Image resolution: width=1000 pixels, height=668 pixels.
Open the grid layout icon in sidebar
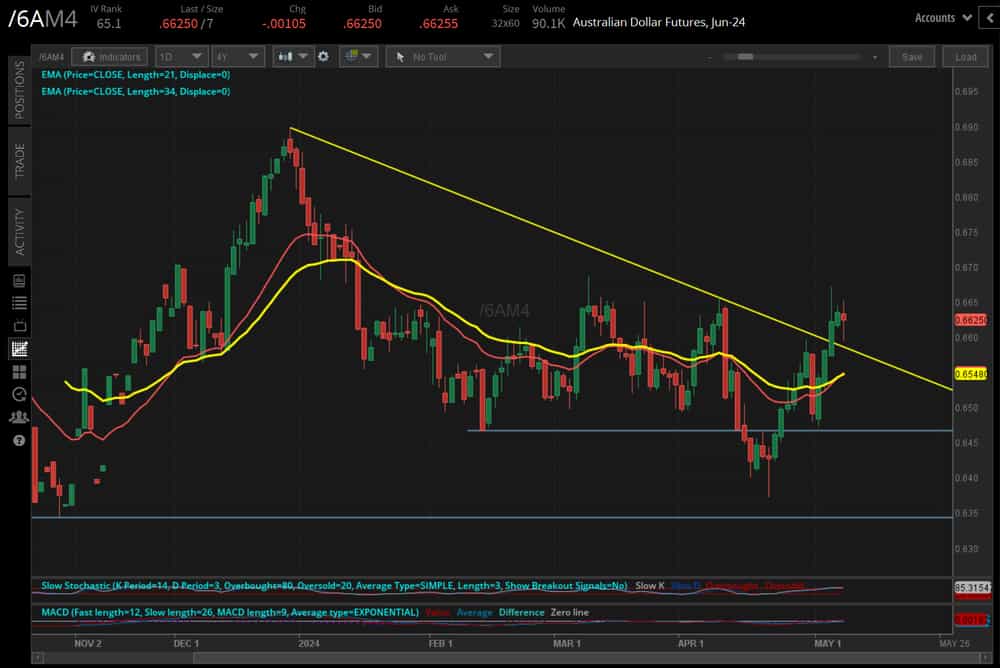(19, 371)
